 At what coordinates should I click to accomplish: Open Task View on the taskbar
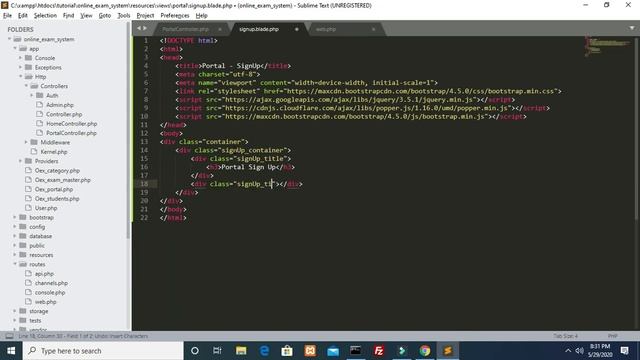pyautogui.click(x=217, y=351)
